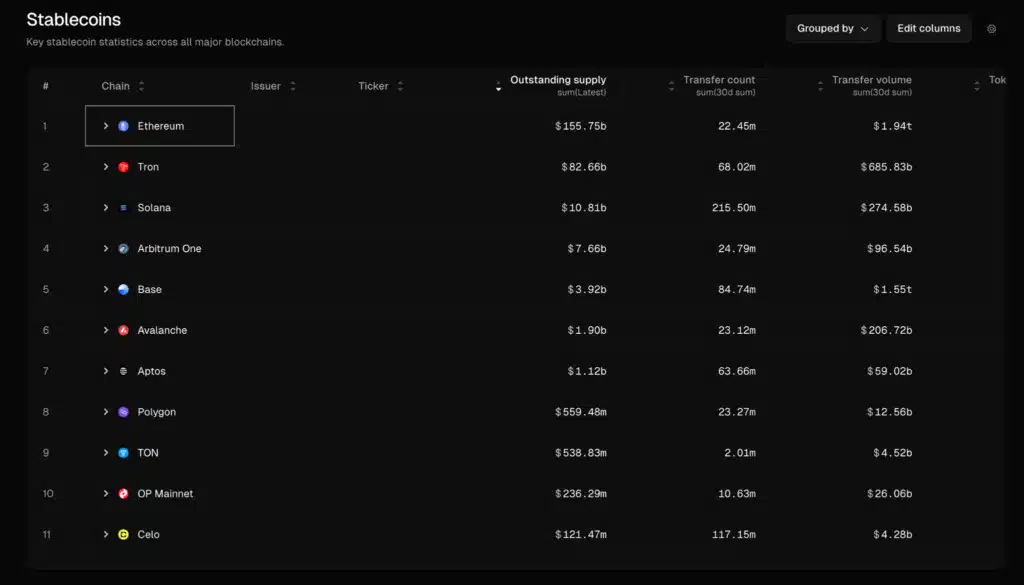Expand the Ethereum row
Image resolution: width=1024 pixels, height=585 pixels.
point(106,125)
